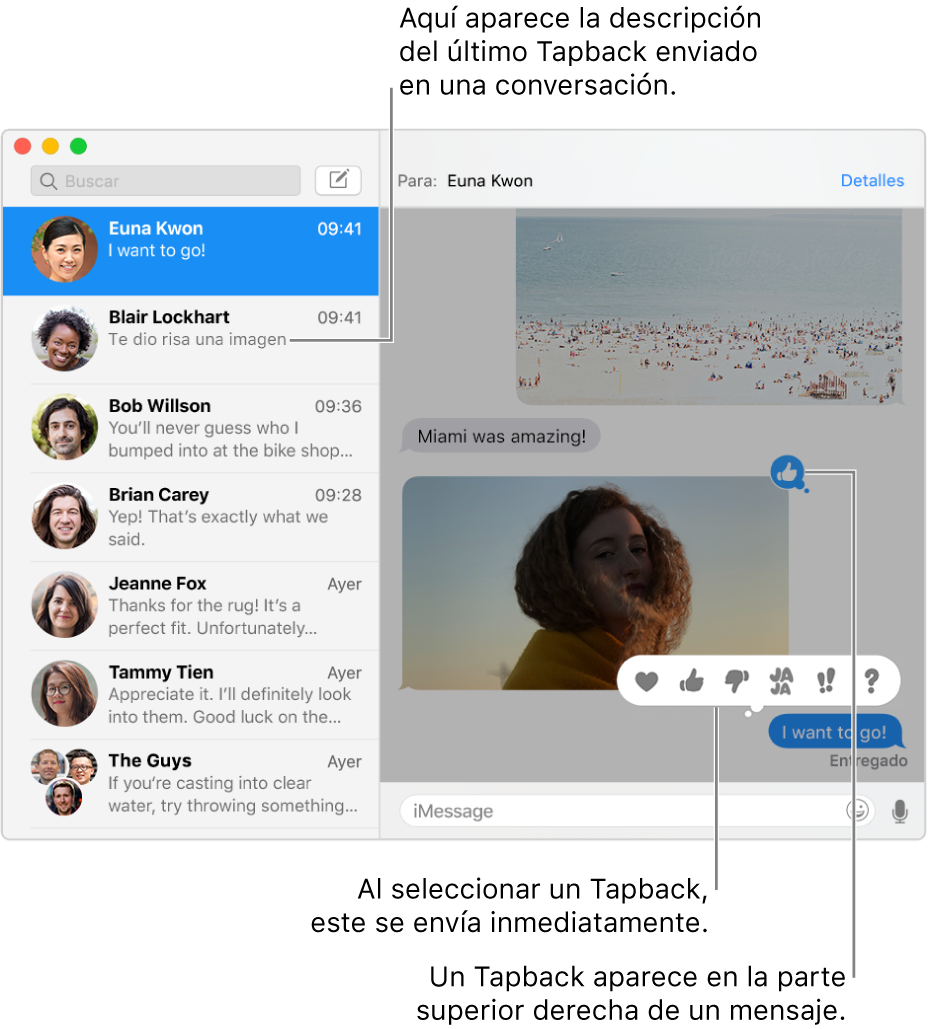Click Euna Kwon's avatar picture
The height and width of the screenshot is (1029, 931).
(x=64, y=249)
